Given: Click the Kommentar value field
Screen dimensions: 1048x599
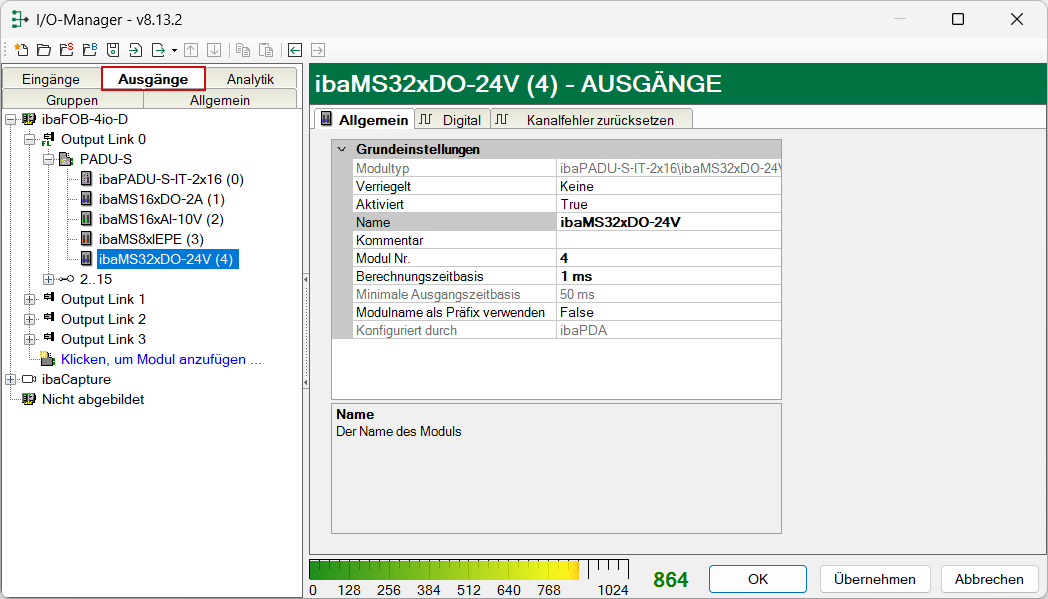Looking at the screenshot, I should click(667, 240).
